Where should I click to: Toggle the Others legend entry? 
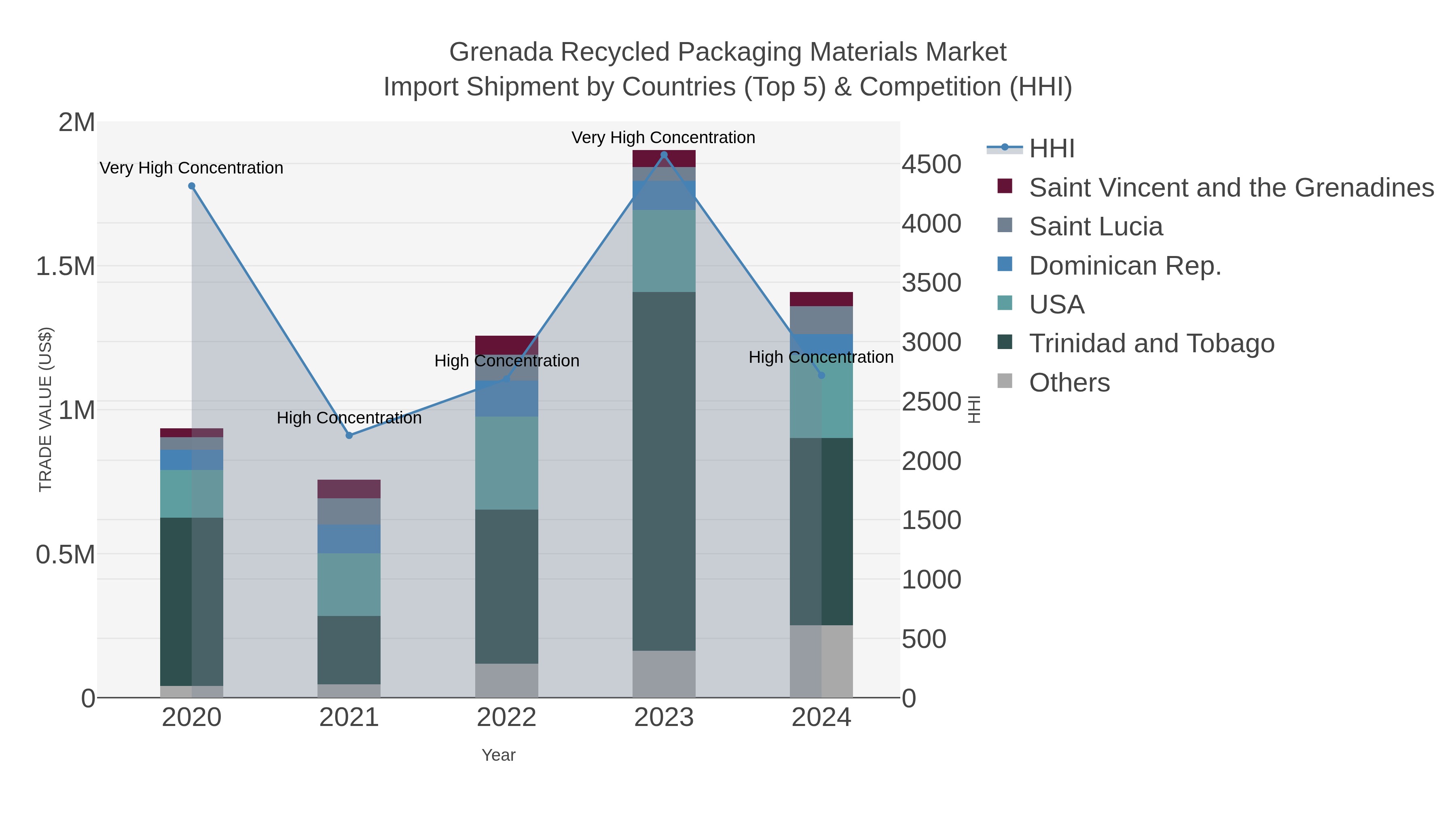(x=1053, y=383)
